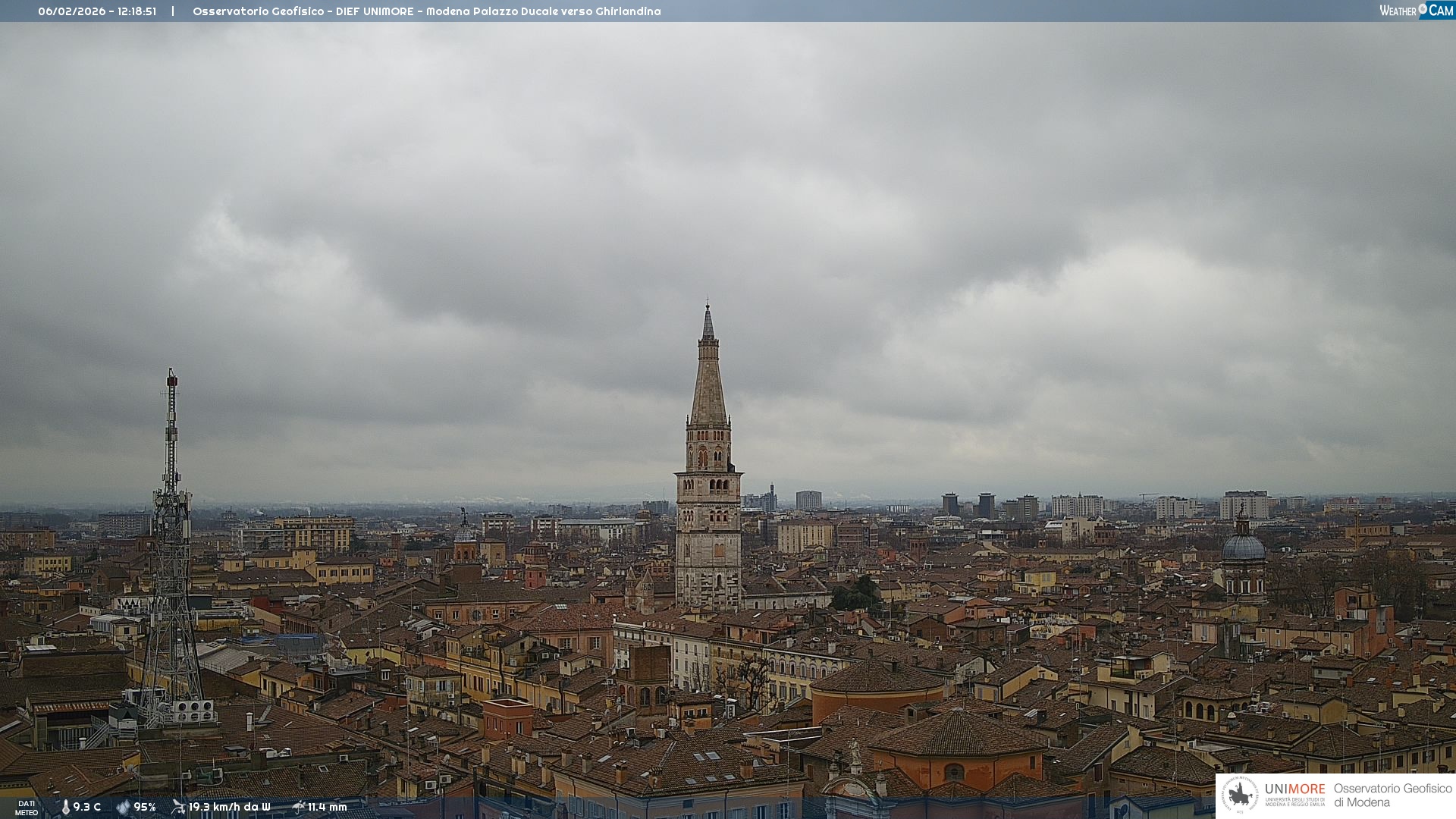This screenshot has height=819, width=1456.
Task: Click the UNIMORE university seal emblem
Action: 1240,795
